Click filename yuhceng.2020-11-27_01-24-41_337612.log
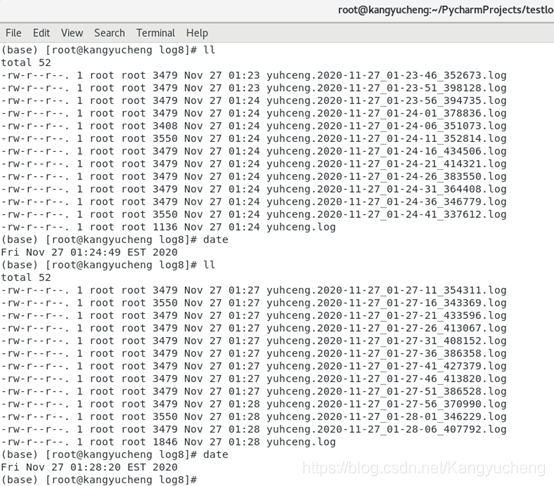 pyautogui.click(x=386, y=214)
